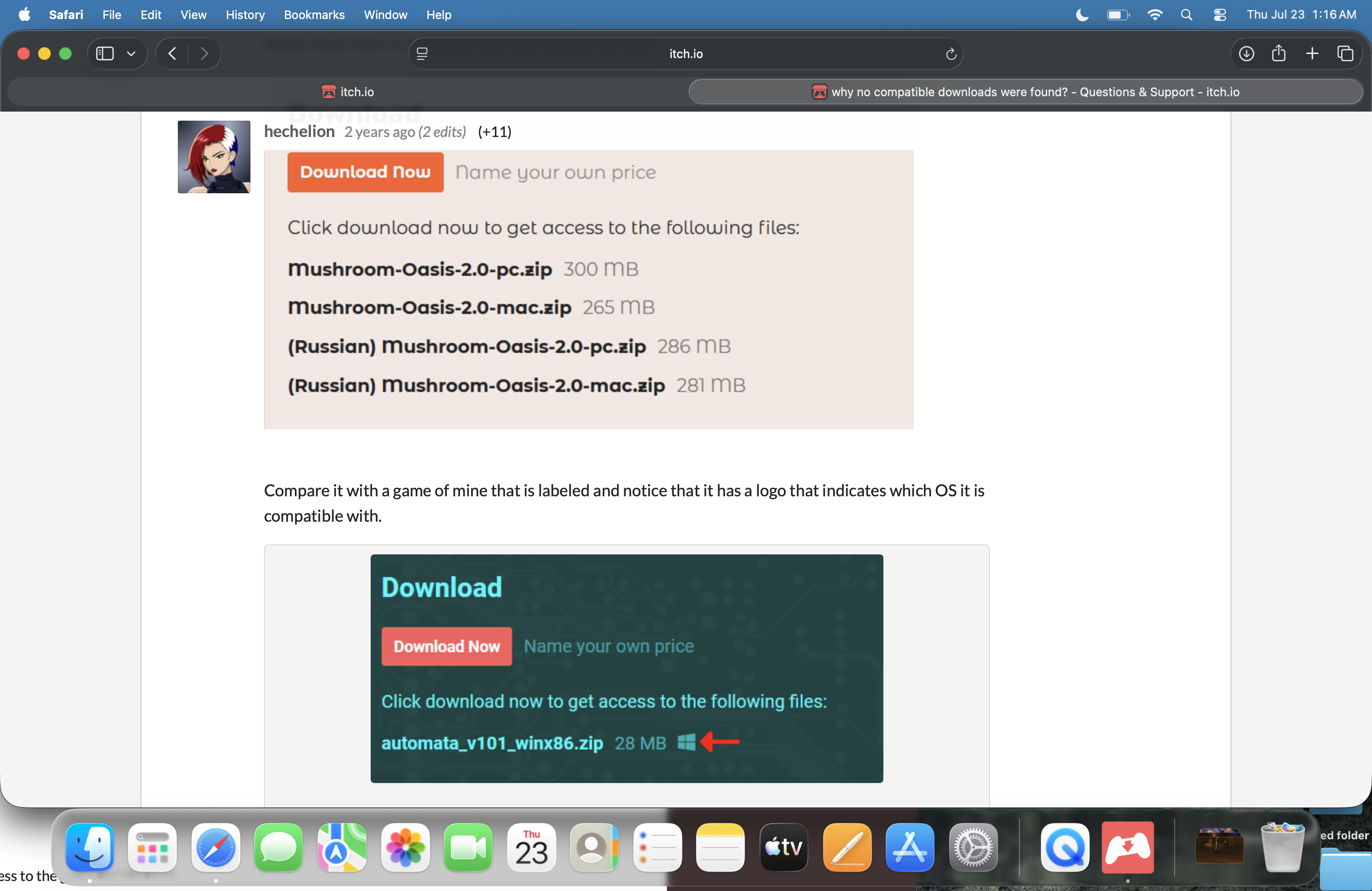Open System Settings from the Dock
The height and width of the screenshot is (891, 1372).
pos(973,847)
